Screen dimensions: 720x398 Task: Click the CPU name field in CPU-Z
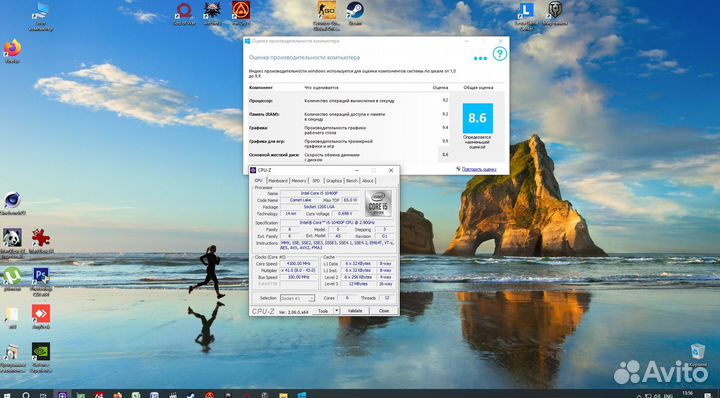[319, 193]
